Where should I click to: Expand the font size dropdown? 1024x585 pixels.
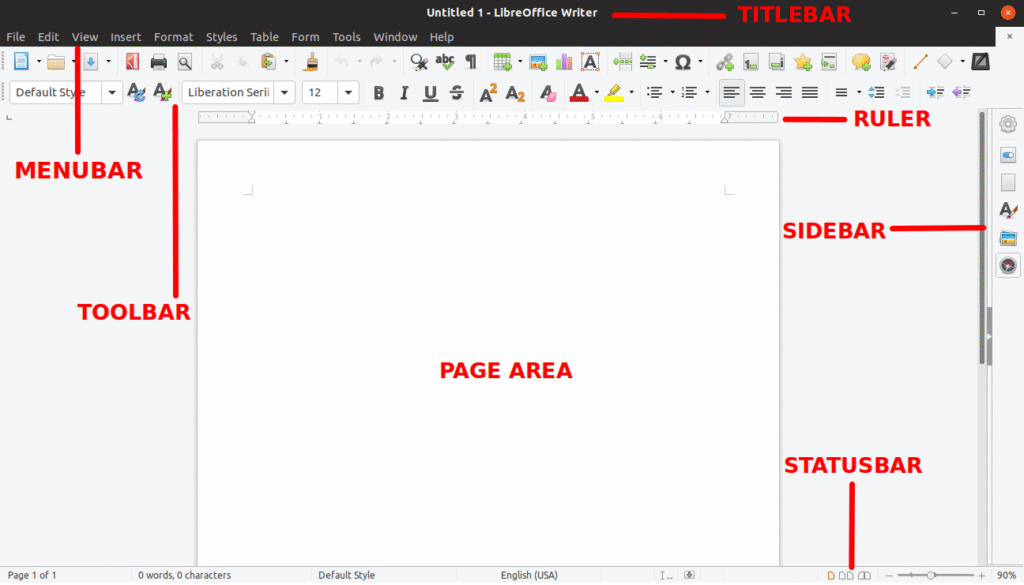(x=348, y=93)
